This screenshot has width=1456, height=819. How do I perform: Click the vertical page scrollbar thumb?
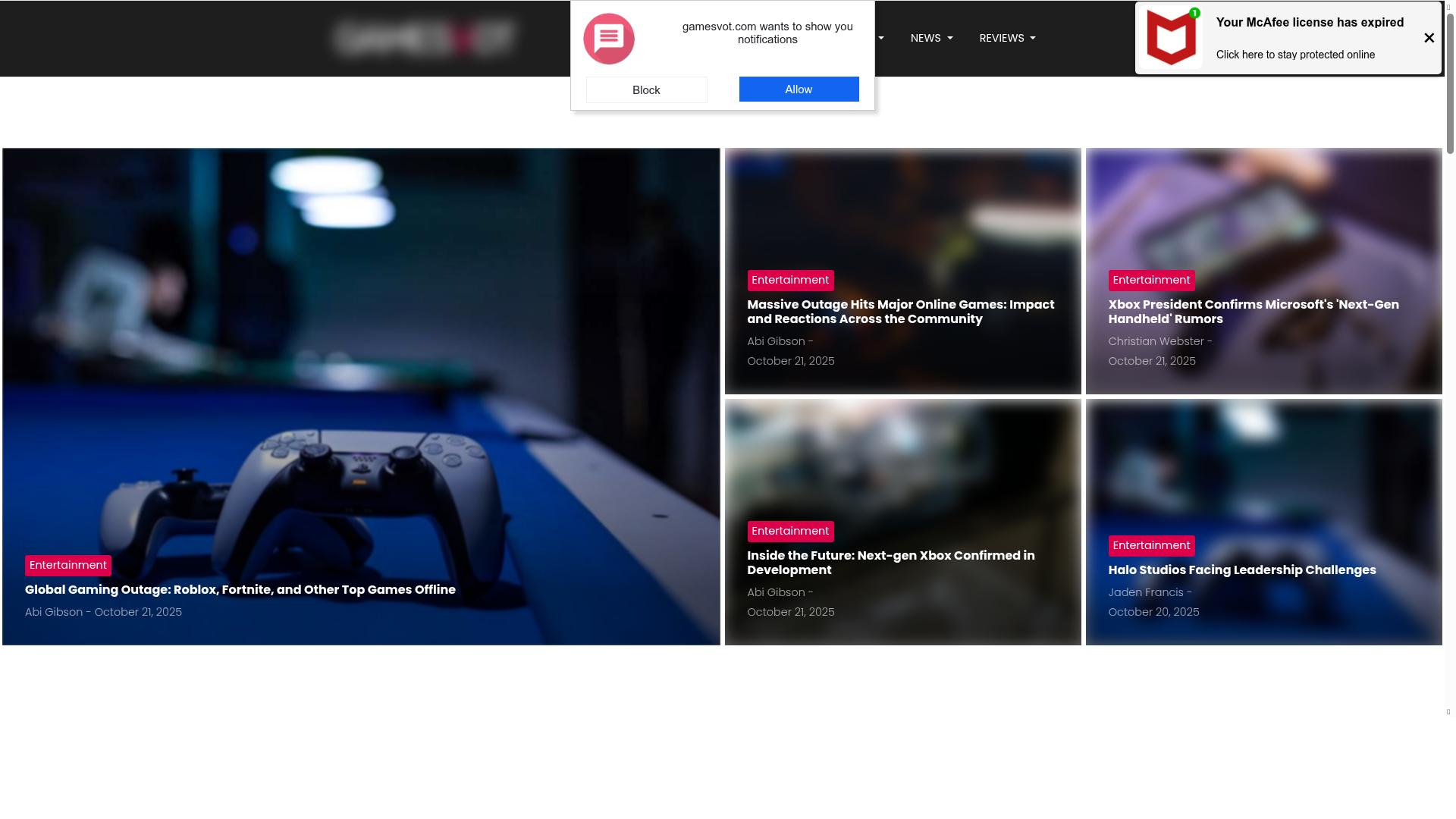pyautogui.click(x=1450, y=83)
